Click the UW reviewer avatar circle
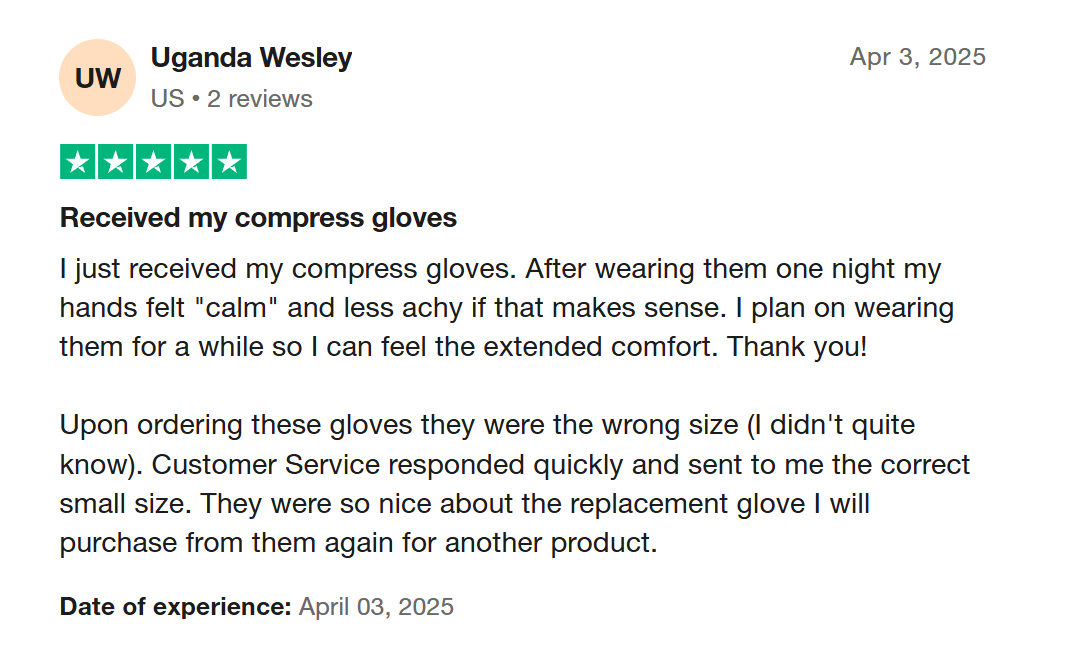Viewport: 1068px width, 660px height. pos(98,78)
